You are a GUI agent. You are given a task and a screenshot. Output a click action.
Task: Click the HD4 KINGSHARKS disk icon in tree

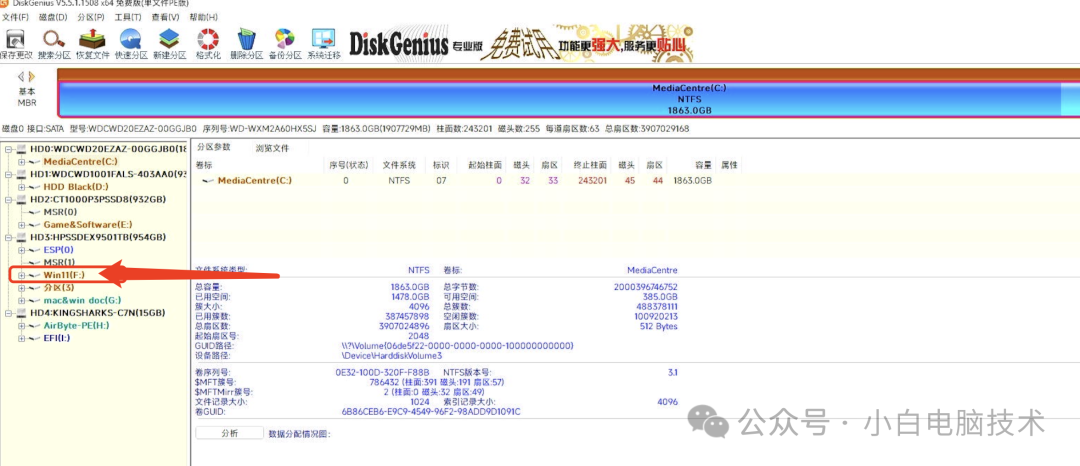tap(20, 313)
